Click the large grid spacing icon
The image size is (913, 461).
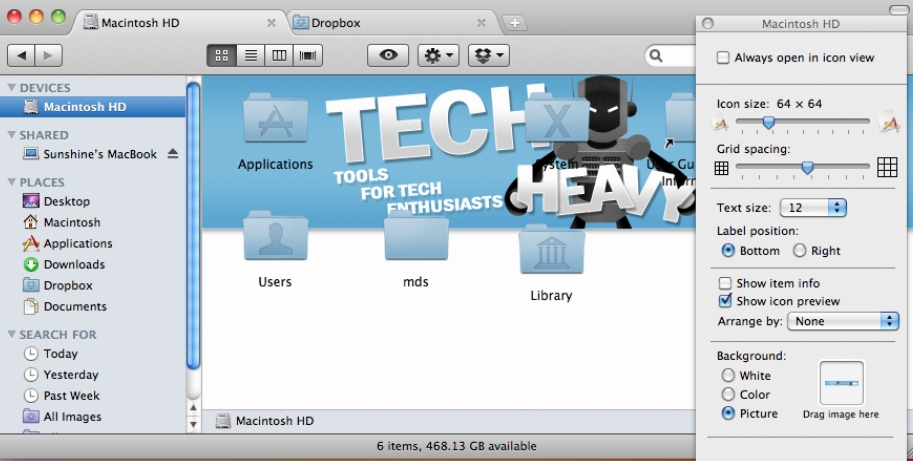point(887,167)
